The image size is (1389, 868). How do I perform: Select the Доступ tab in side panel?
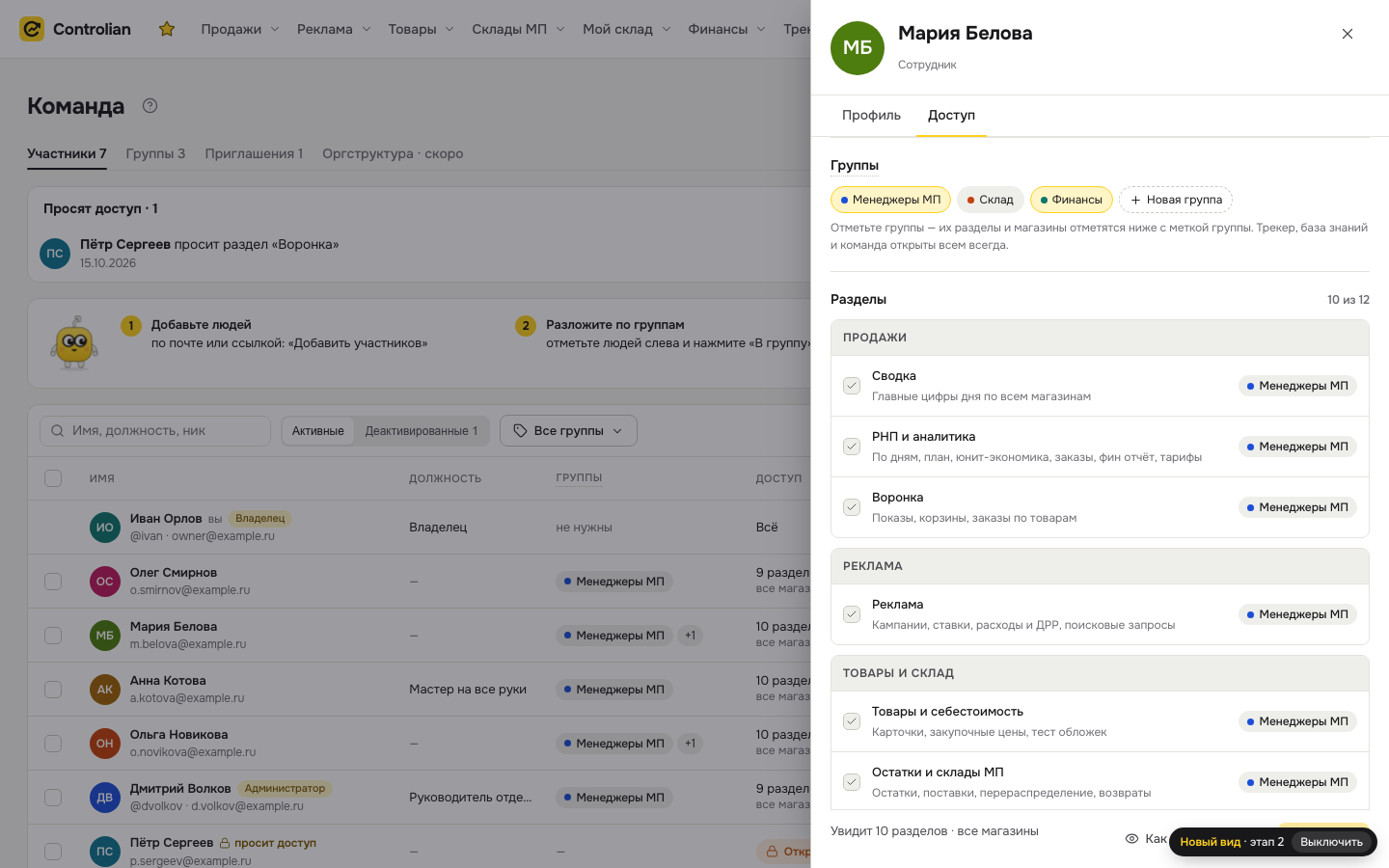[951, 116]
